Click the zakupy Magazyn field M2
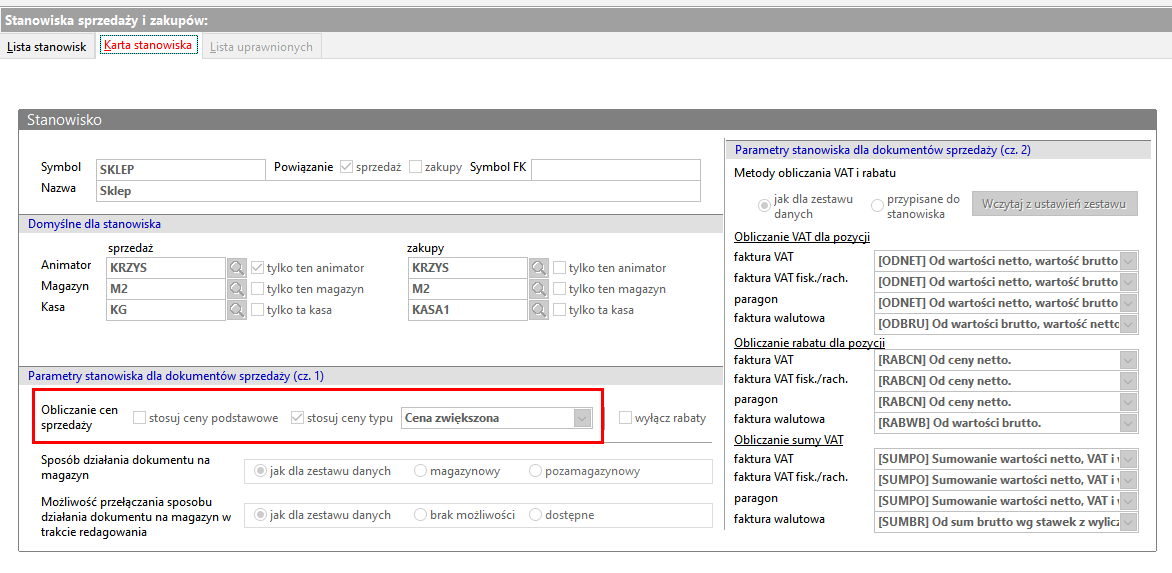Image resolution: width=1172 pixels, height=573 pixels. click(x=468, y=288)
